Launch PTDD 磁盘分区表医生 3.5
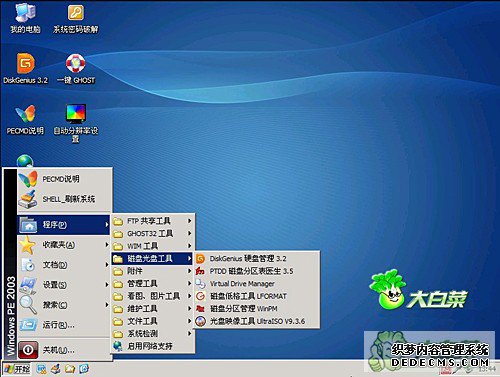Viewport: 500px width, 377px height. coord(257,271)
